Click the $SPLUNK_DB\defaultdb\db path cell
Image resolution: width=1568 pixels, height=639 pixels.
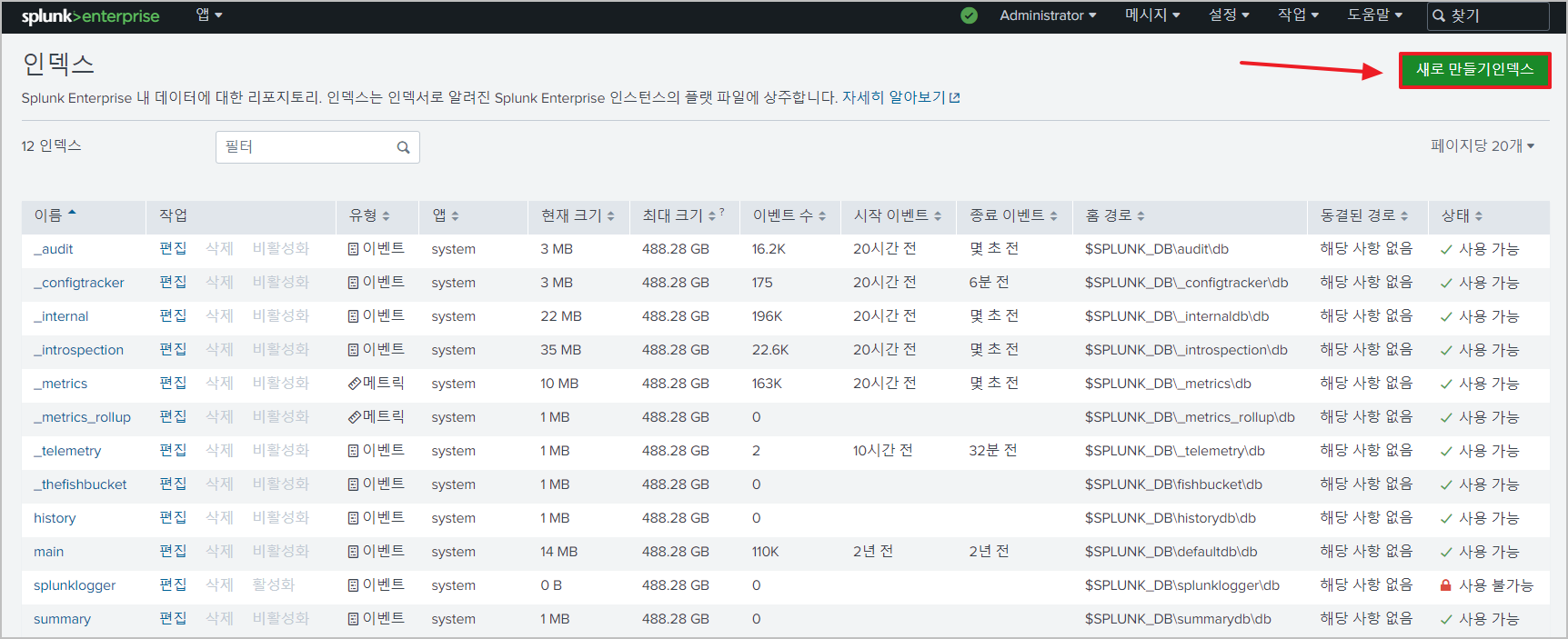(1171, 552)
